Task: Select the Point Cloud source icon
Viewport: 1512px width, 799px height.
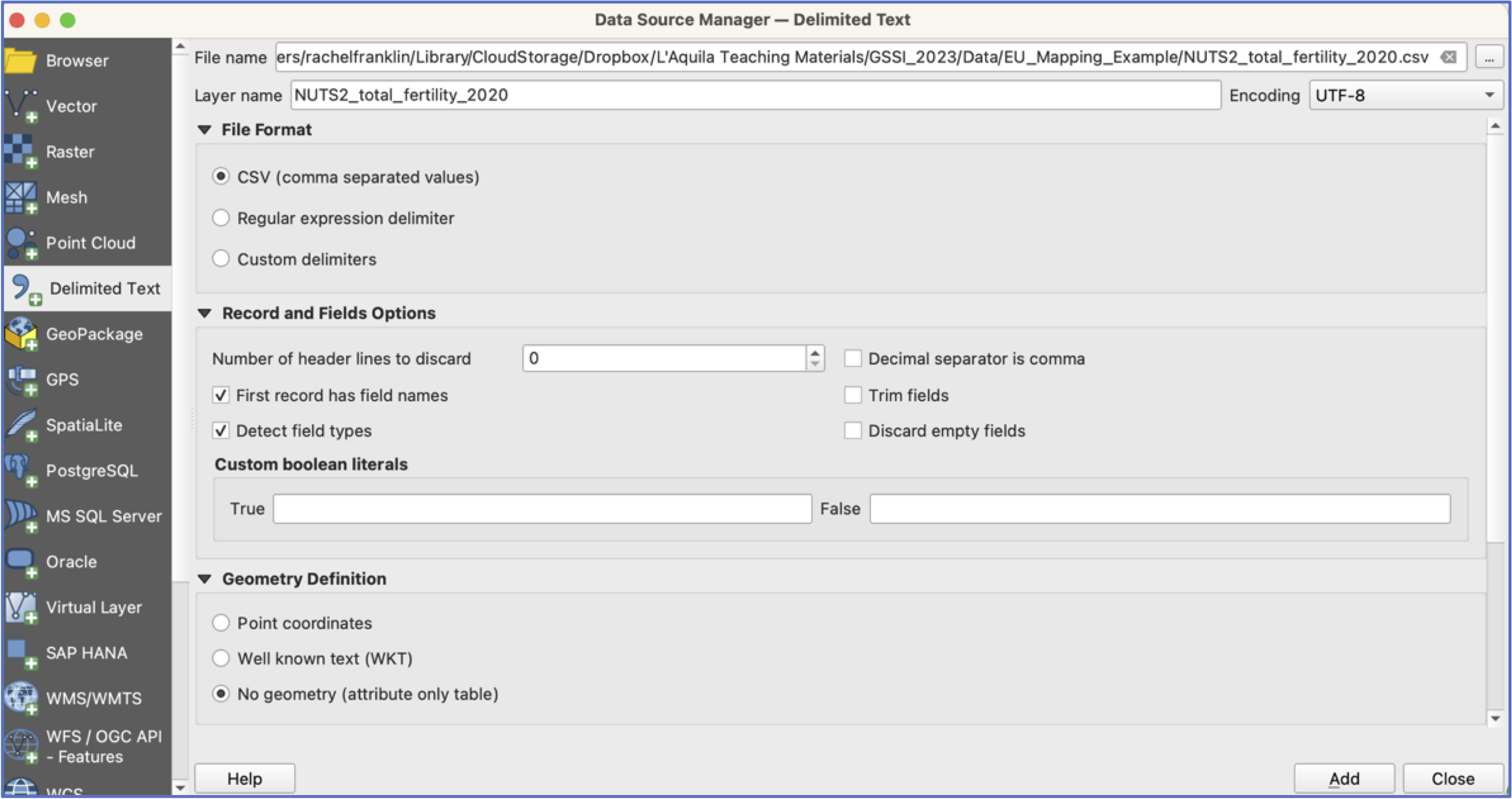Action: pos(22,243)
